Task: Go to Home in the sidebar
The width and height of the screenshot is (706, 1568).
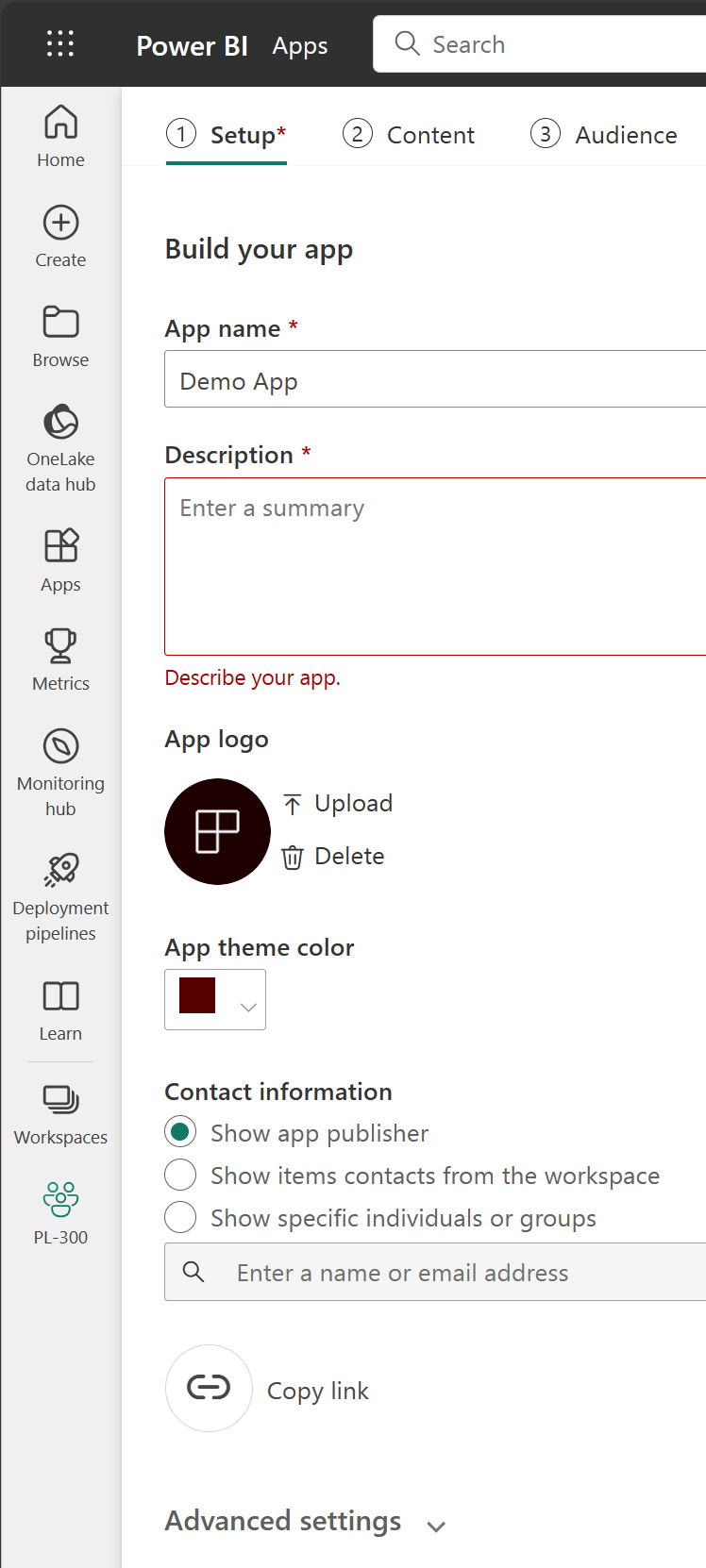Action: click(60, 137)
